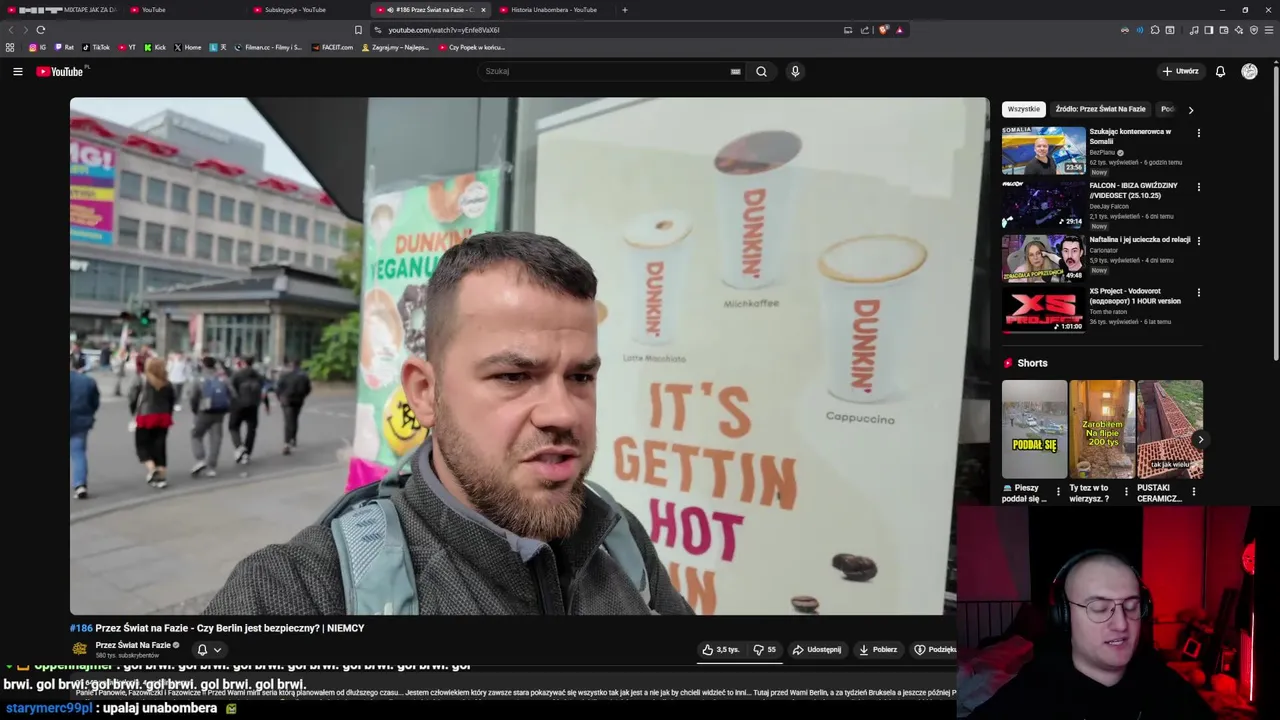
Task: Close the #186 Przez Świat na Fazie tab
Action: [x=483, y=10]
